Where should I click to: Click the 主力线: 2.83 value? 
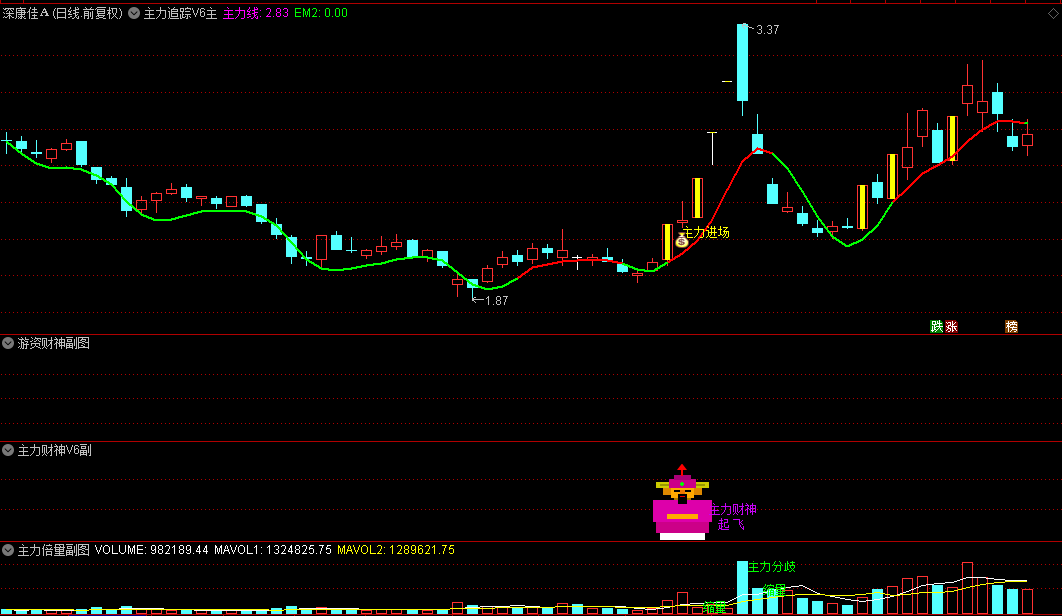(x=256, y=13)
